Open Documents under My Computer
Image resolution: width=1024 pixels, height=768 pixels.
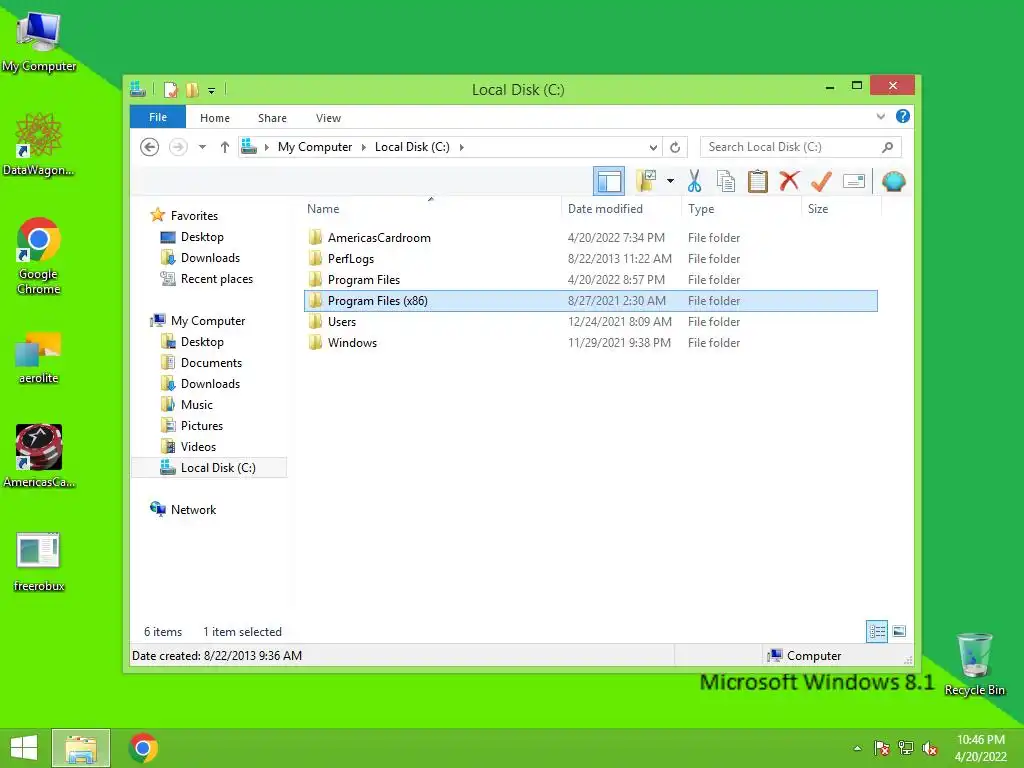[x=211, y=362]
